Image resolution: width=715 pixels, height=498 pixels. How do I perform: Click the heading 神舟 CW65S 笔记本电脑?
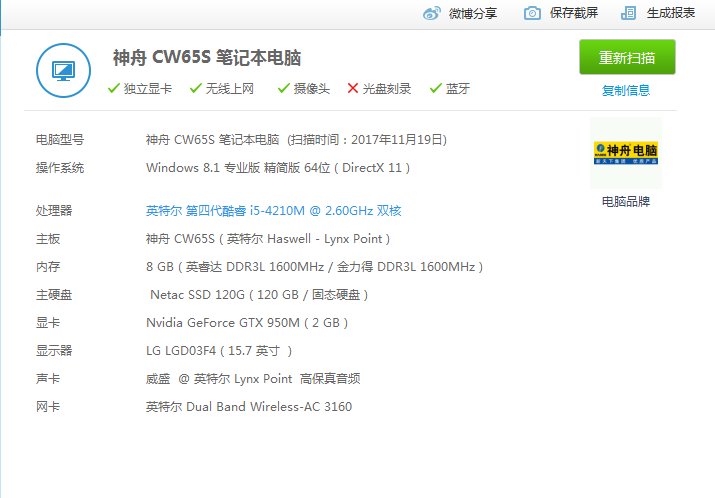(207, 58)
